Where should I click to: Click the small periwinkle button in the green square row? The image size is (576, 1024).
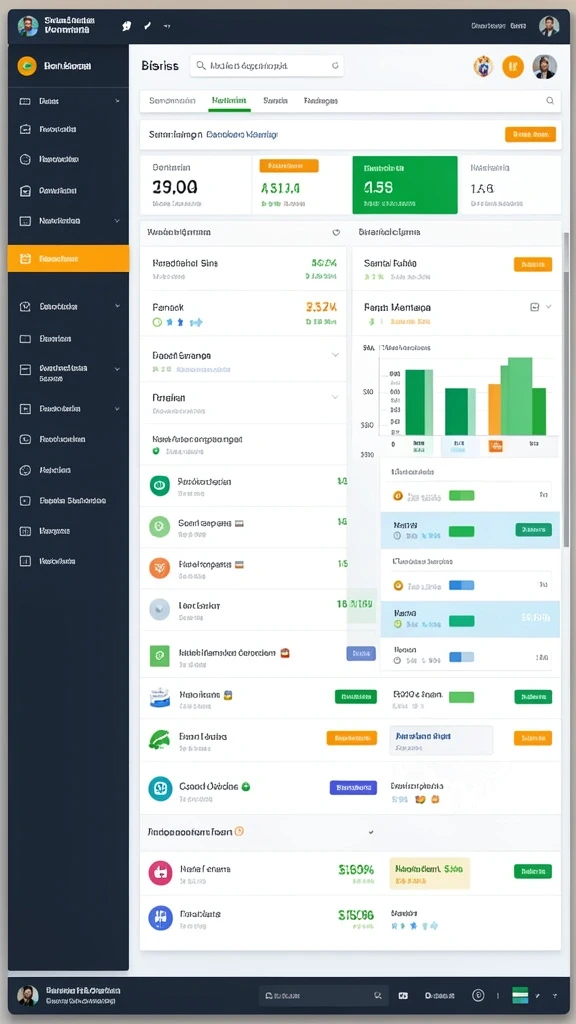[x=360, y=653]
